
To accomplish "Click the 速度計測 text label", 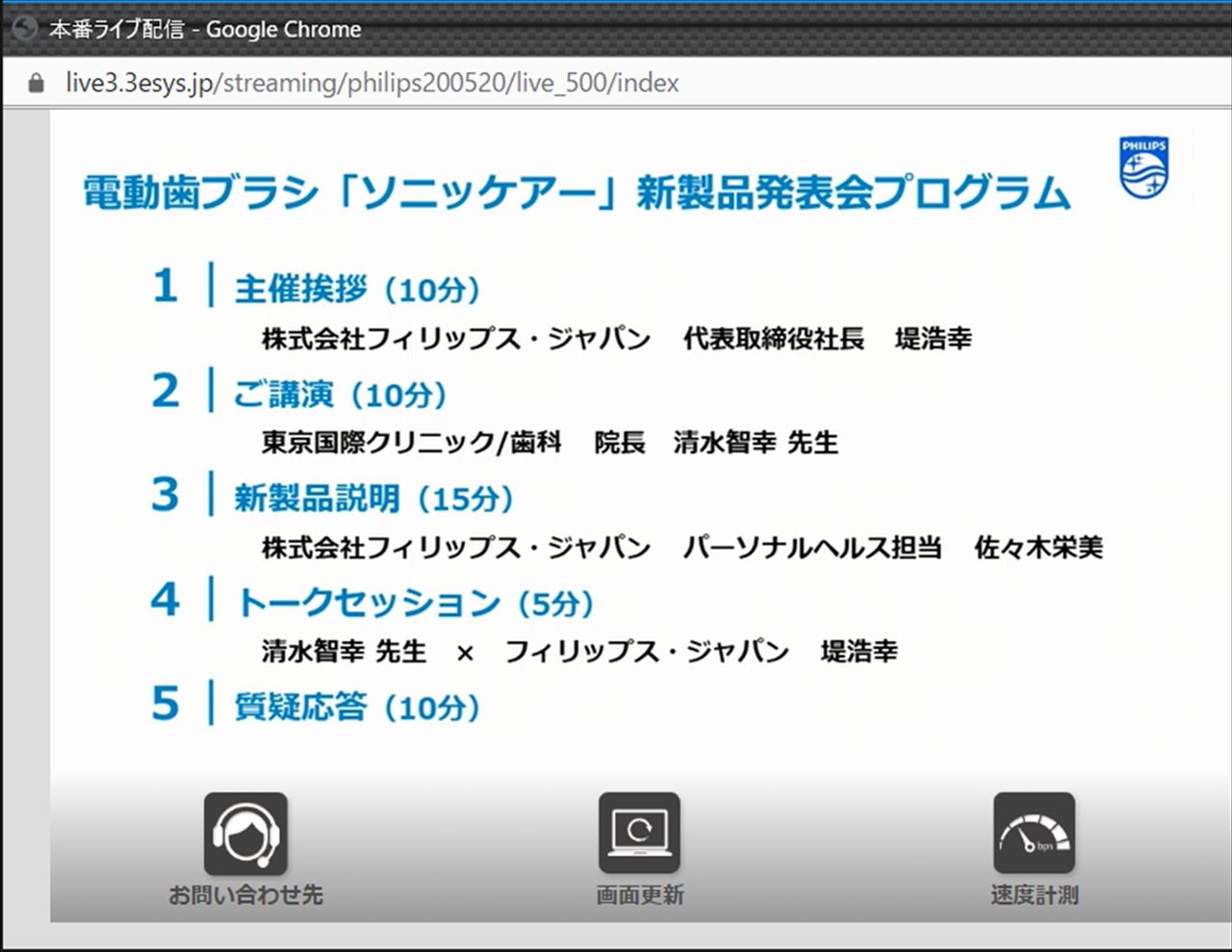I will click(x=1034, y=895).
